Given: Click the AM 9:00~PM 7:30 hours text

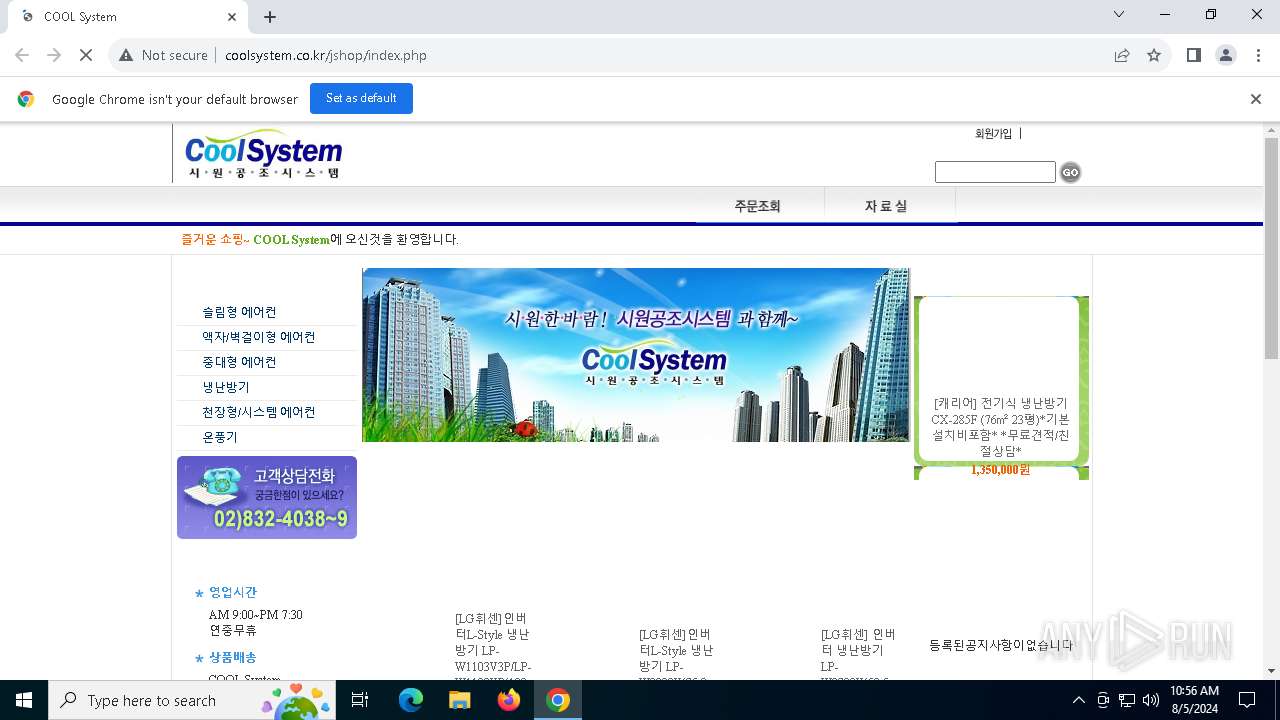Looking at the screenshot, I should (255, 615).
